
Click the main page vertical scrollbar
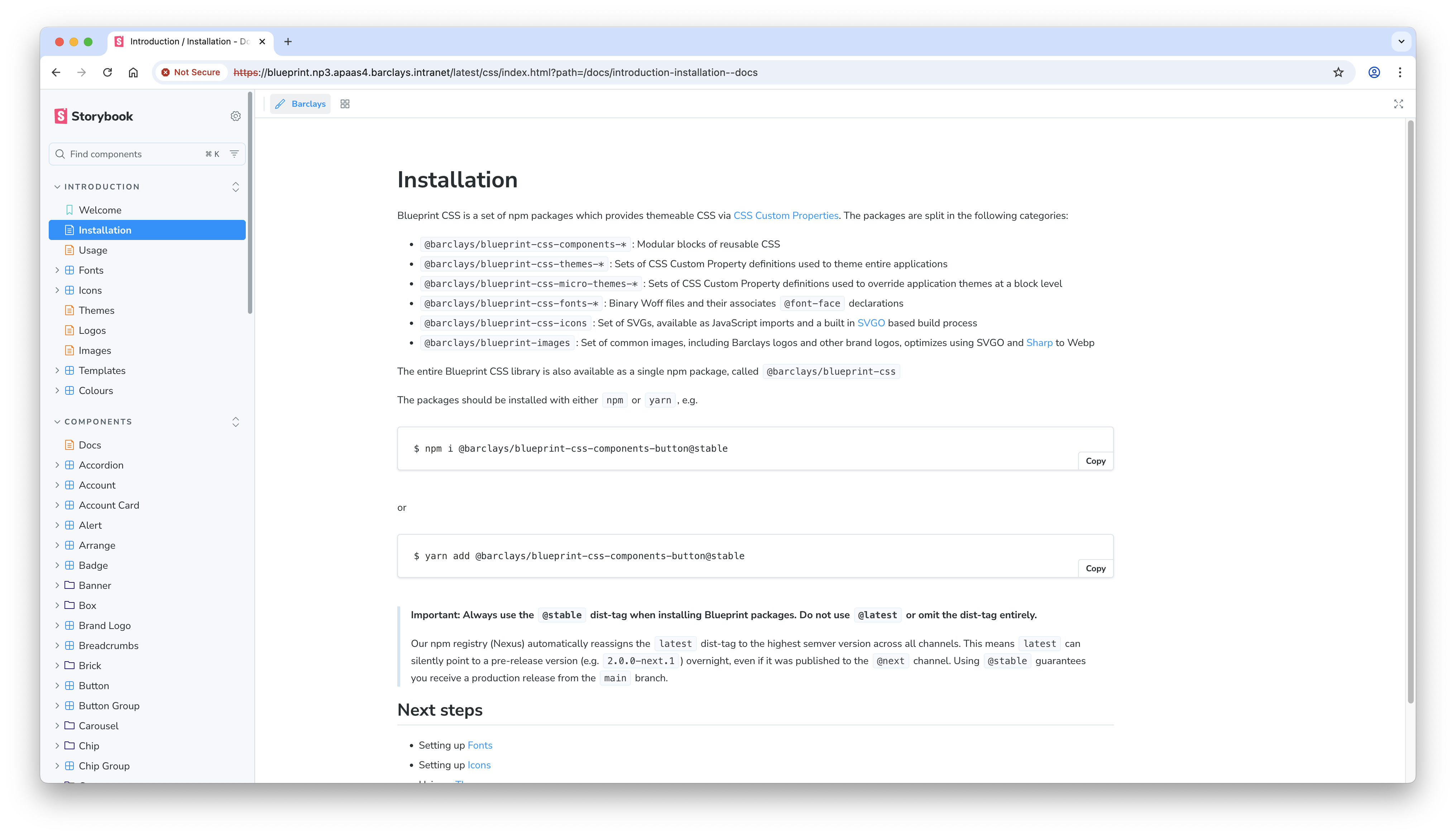1410,411
